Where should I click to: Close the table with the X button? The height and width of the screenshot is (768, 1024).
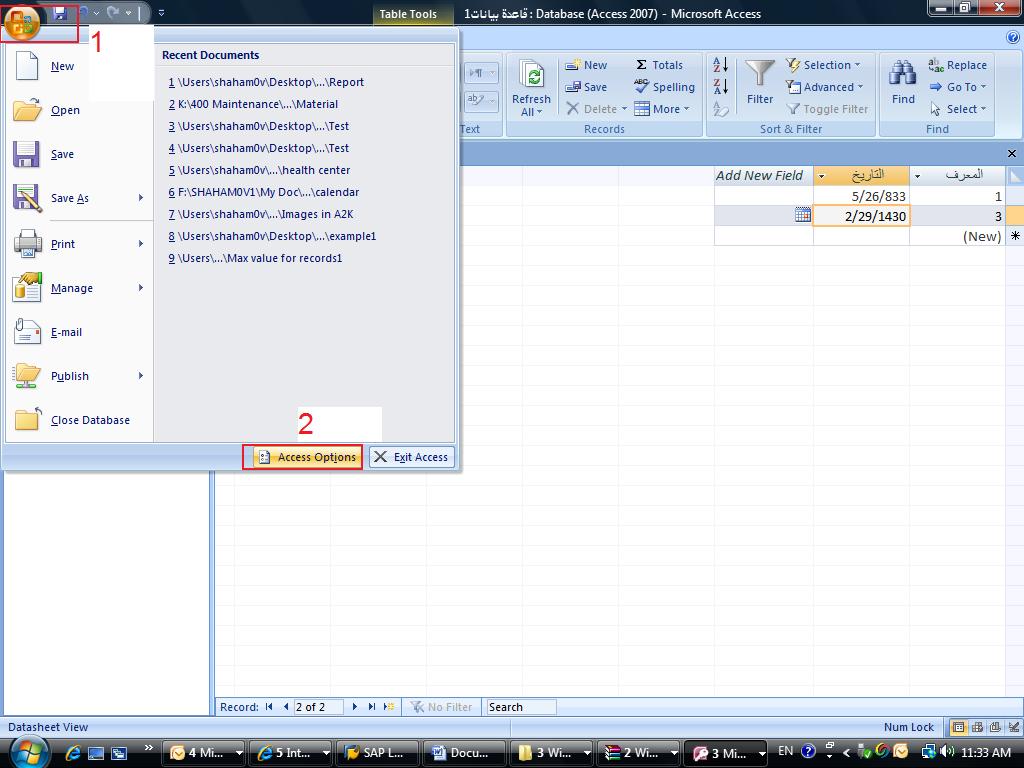pyautogui.click(x=1012, y=153)
